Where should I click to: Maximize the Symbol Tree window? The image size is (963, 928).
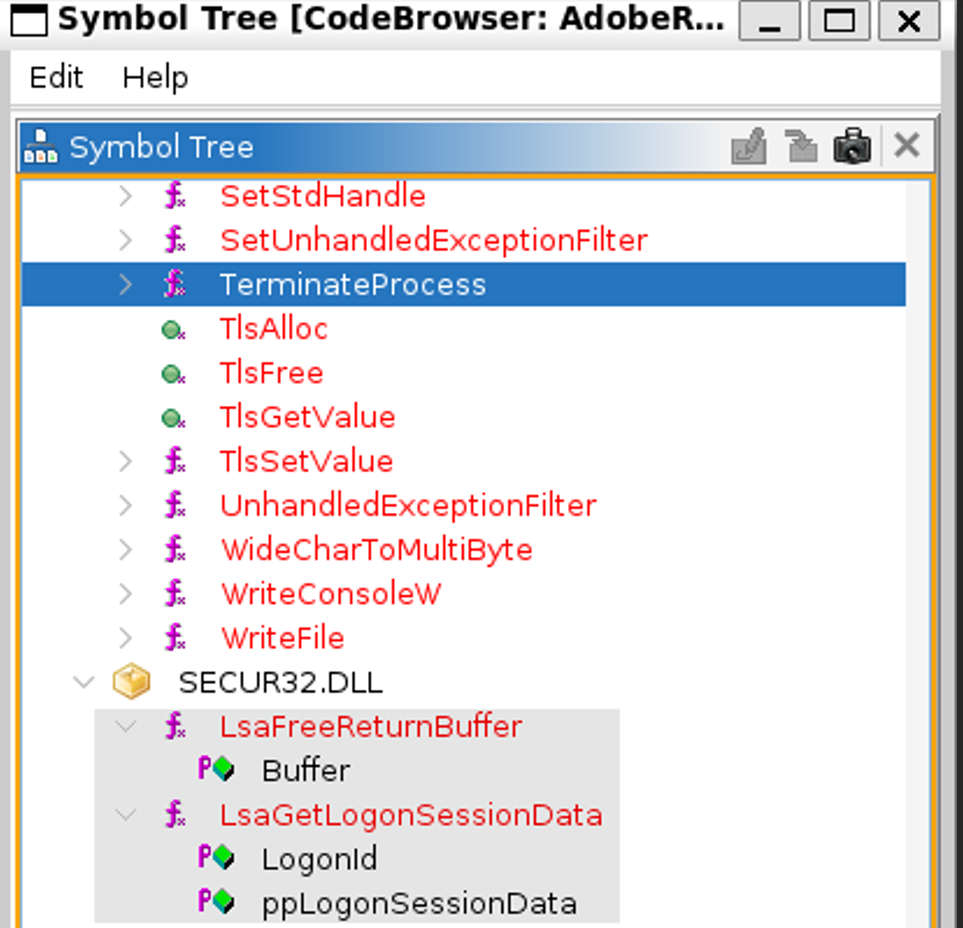click(839, 21)
